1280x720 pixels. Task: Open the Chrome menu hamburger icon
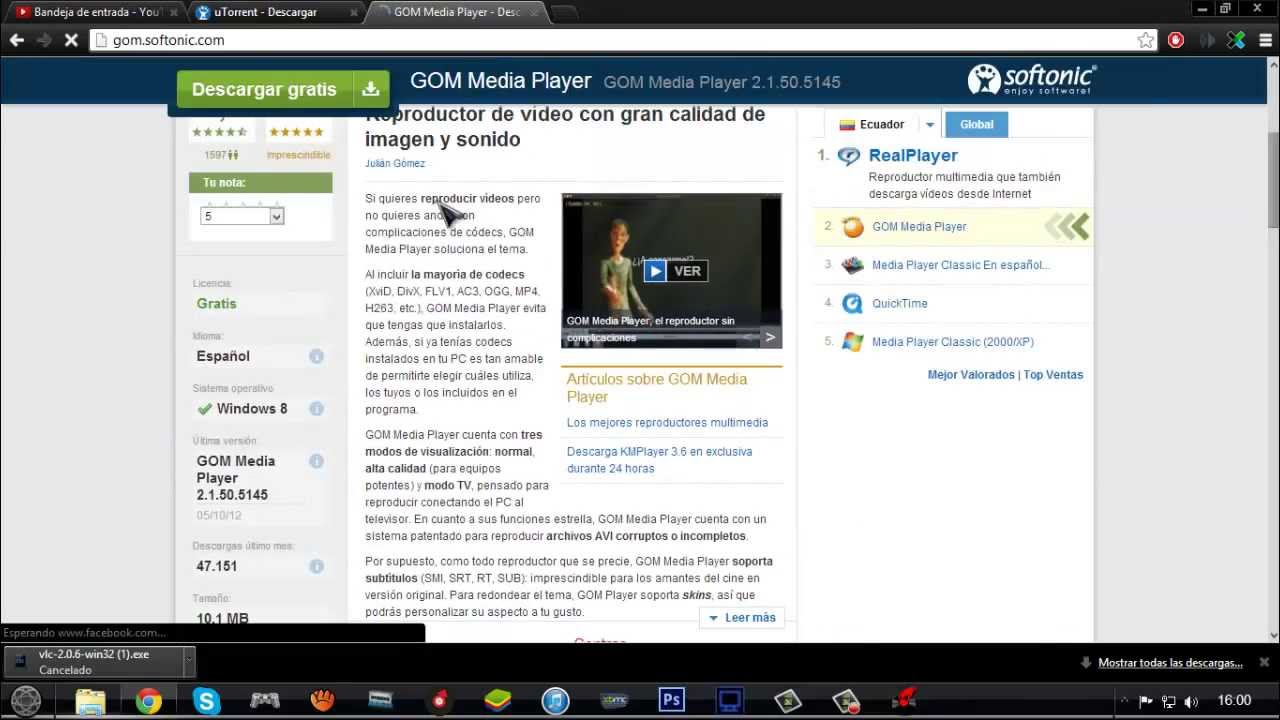tap(1266, 40)
